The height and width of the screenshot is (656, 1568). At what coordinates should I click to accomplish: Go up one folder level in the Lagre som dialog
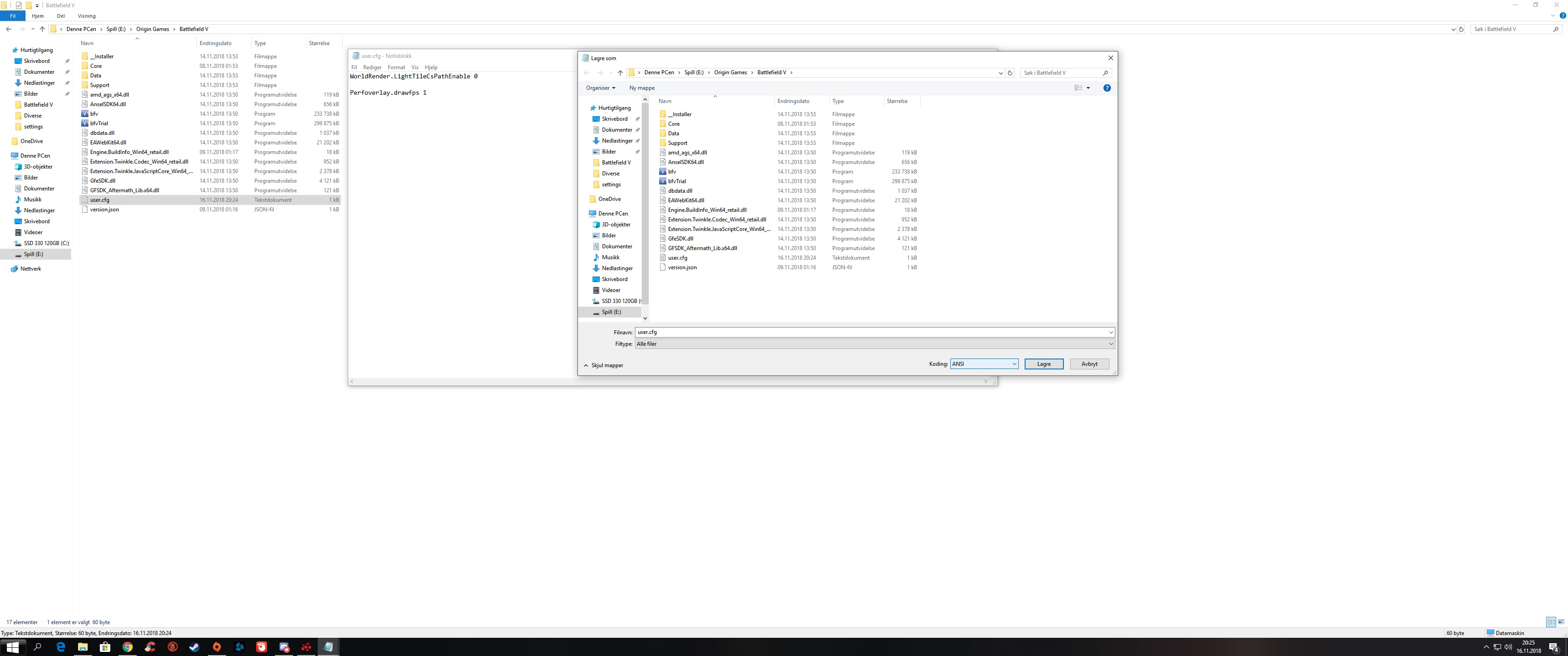(x=620, y=73)
